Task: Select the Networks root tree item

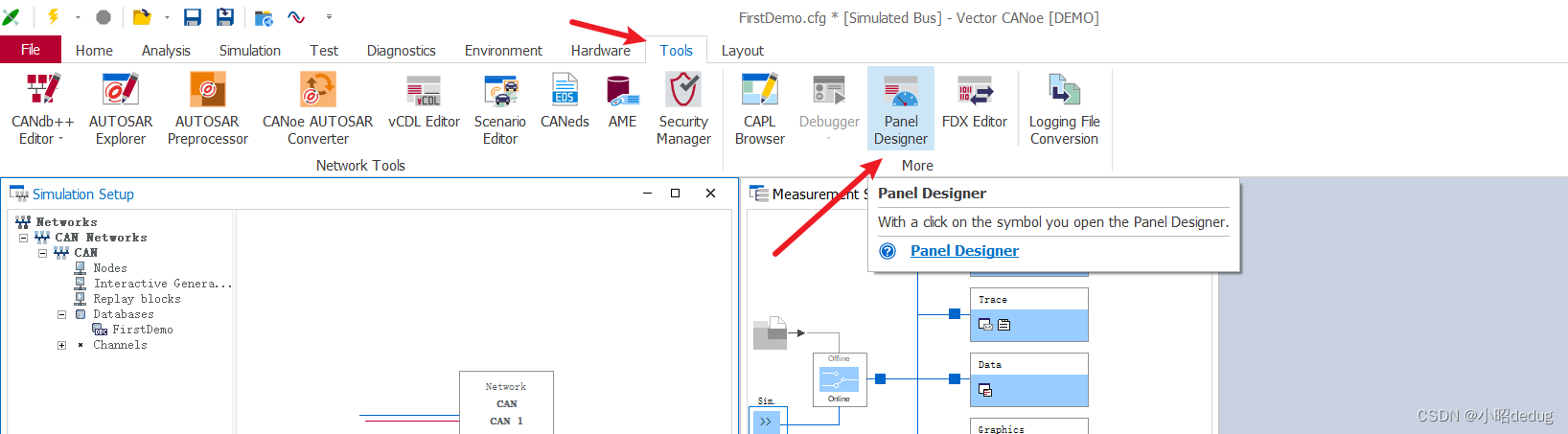Action: coord(66,222)
